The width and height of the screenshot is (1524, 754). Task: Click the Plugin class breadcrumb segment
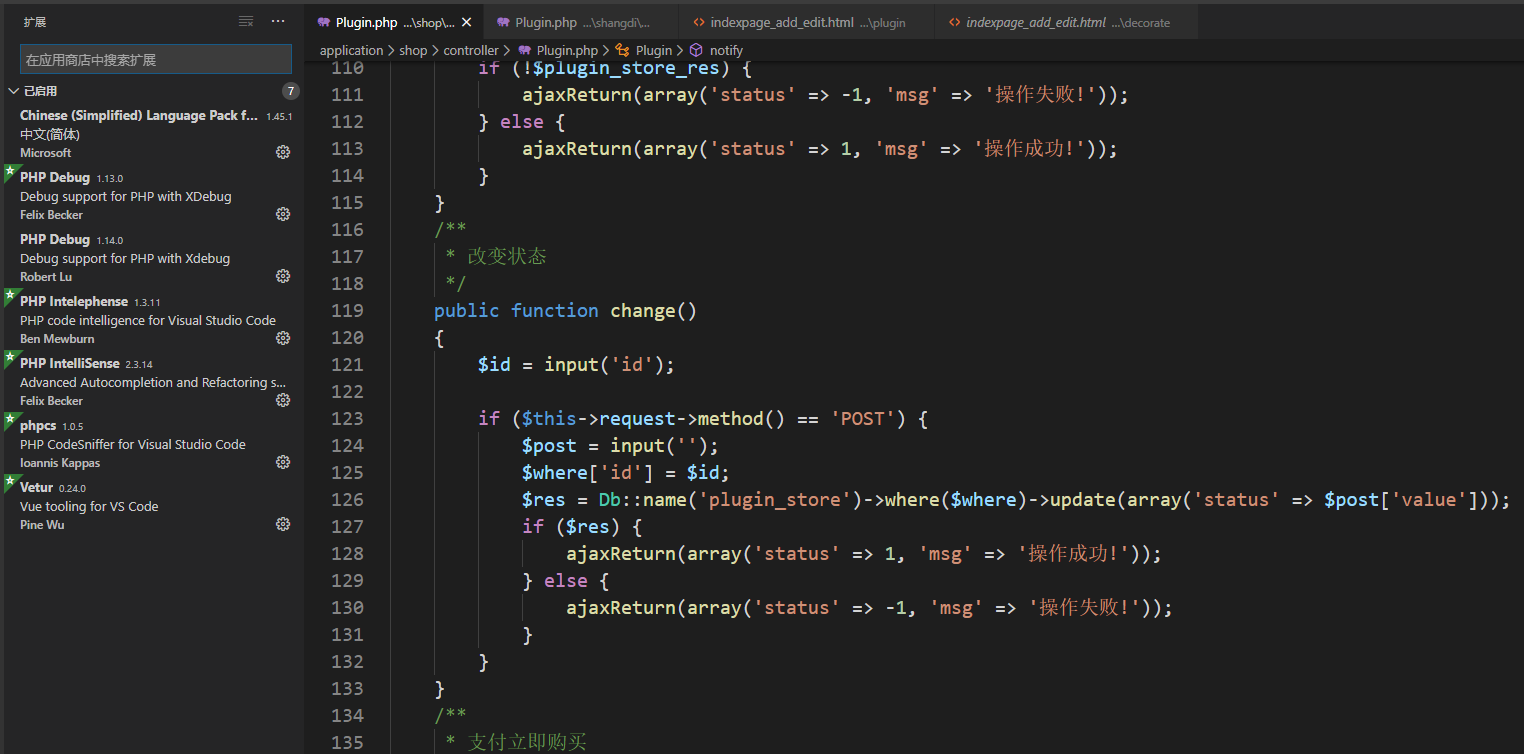pyautogui.click(x=654, y=50)
